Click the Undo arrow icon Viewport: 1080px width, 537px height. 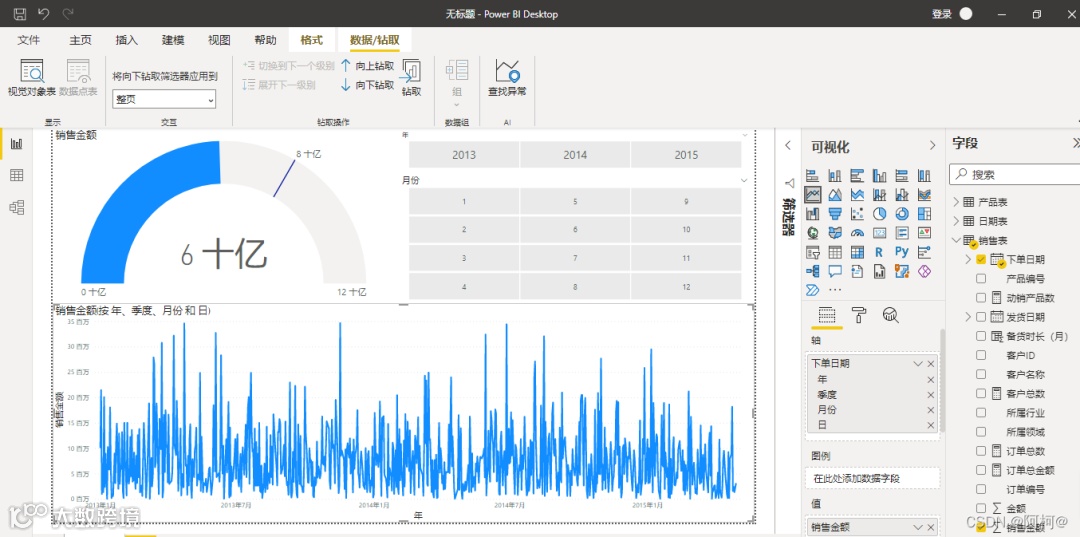(44, 14)
